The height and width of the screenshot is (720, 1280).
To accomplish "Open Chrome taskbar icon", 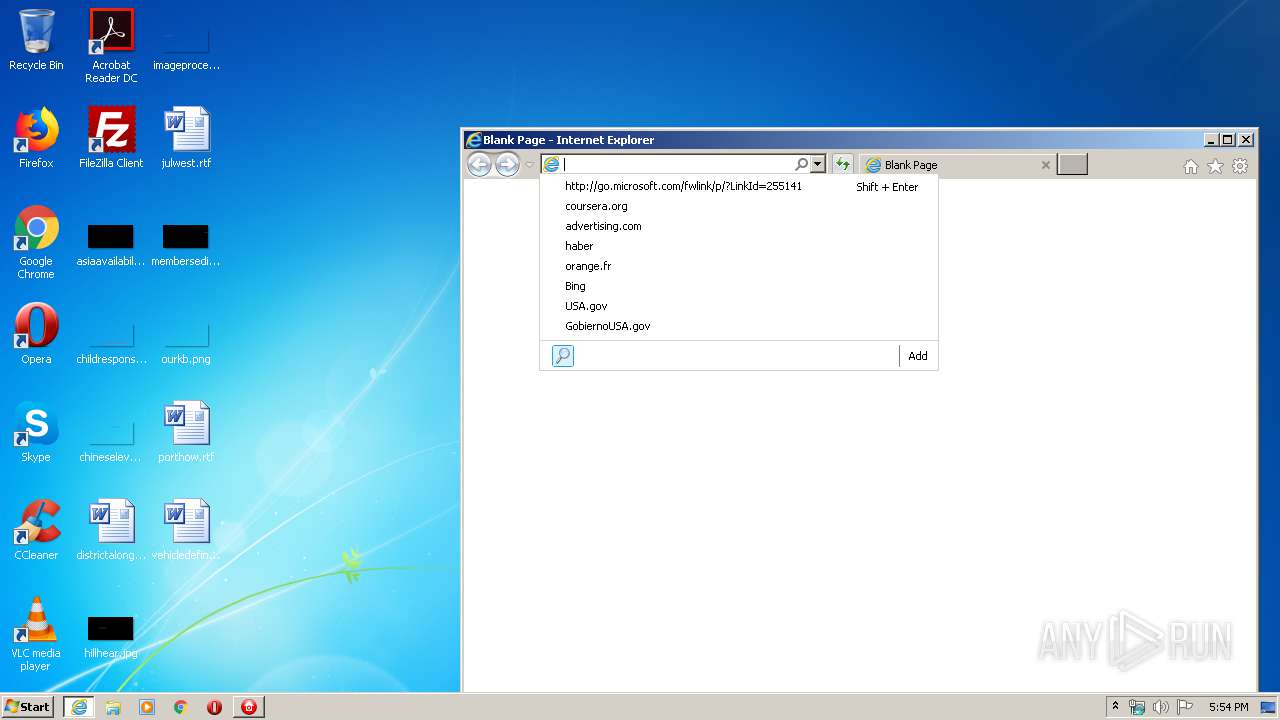I will (181, 707).
